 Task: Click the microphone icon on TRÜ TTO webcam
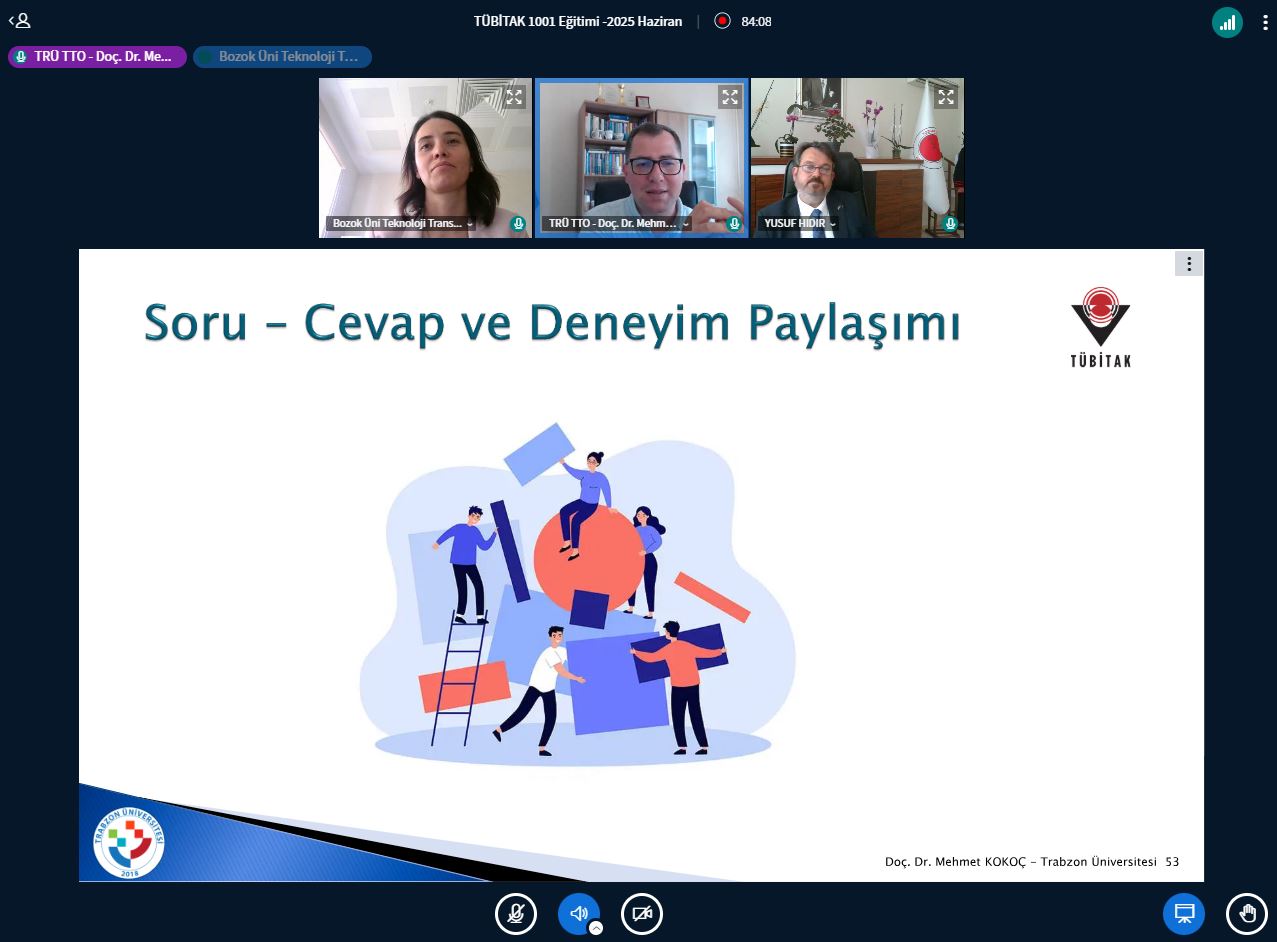734,224
